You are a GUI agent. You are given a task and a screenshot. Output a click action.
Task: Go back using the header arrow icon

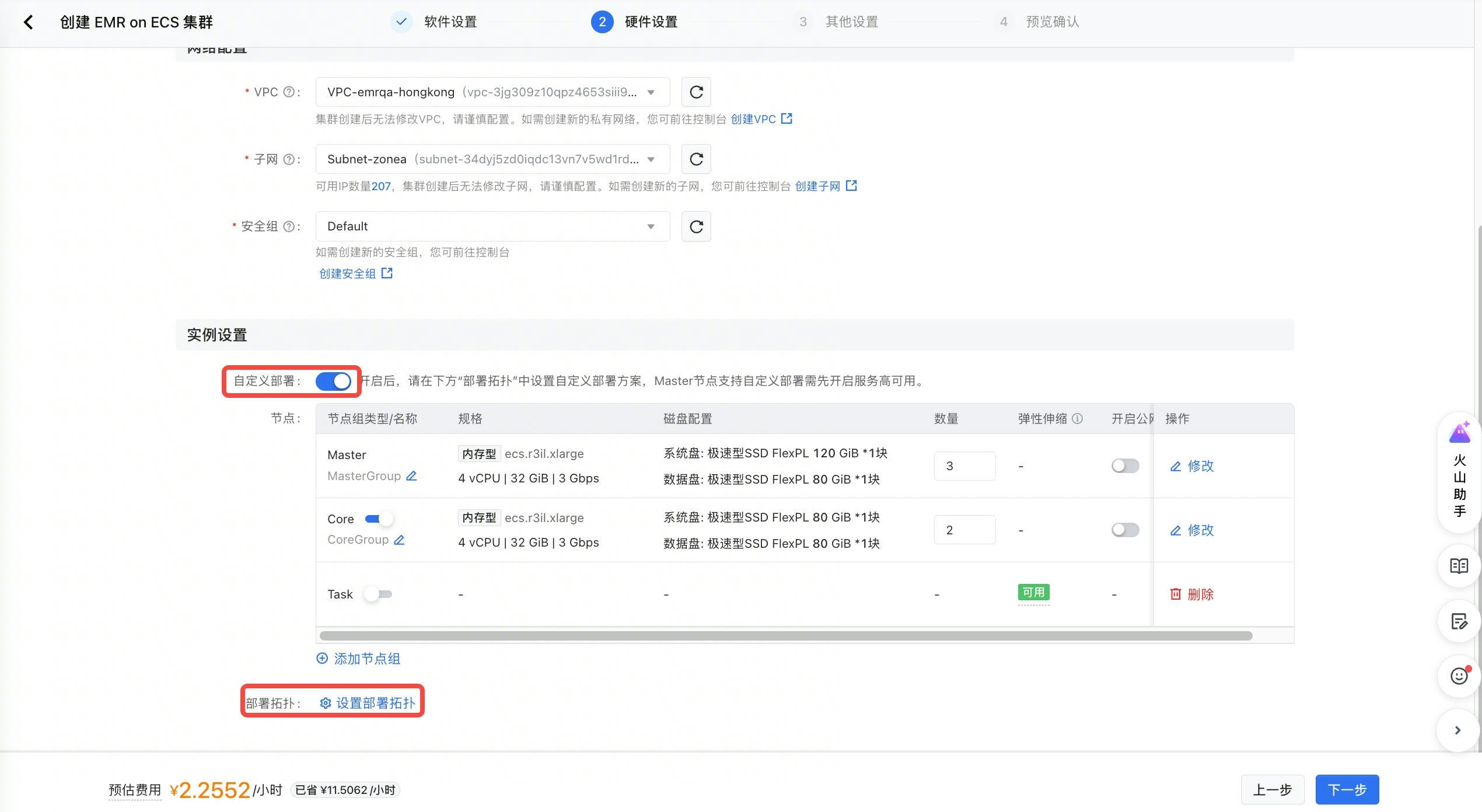(x=28, y=22)
